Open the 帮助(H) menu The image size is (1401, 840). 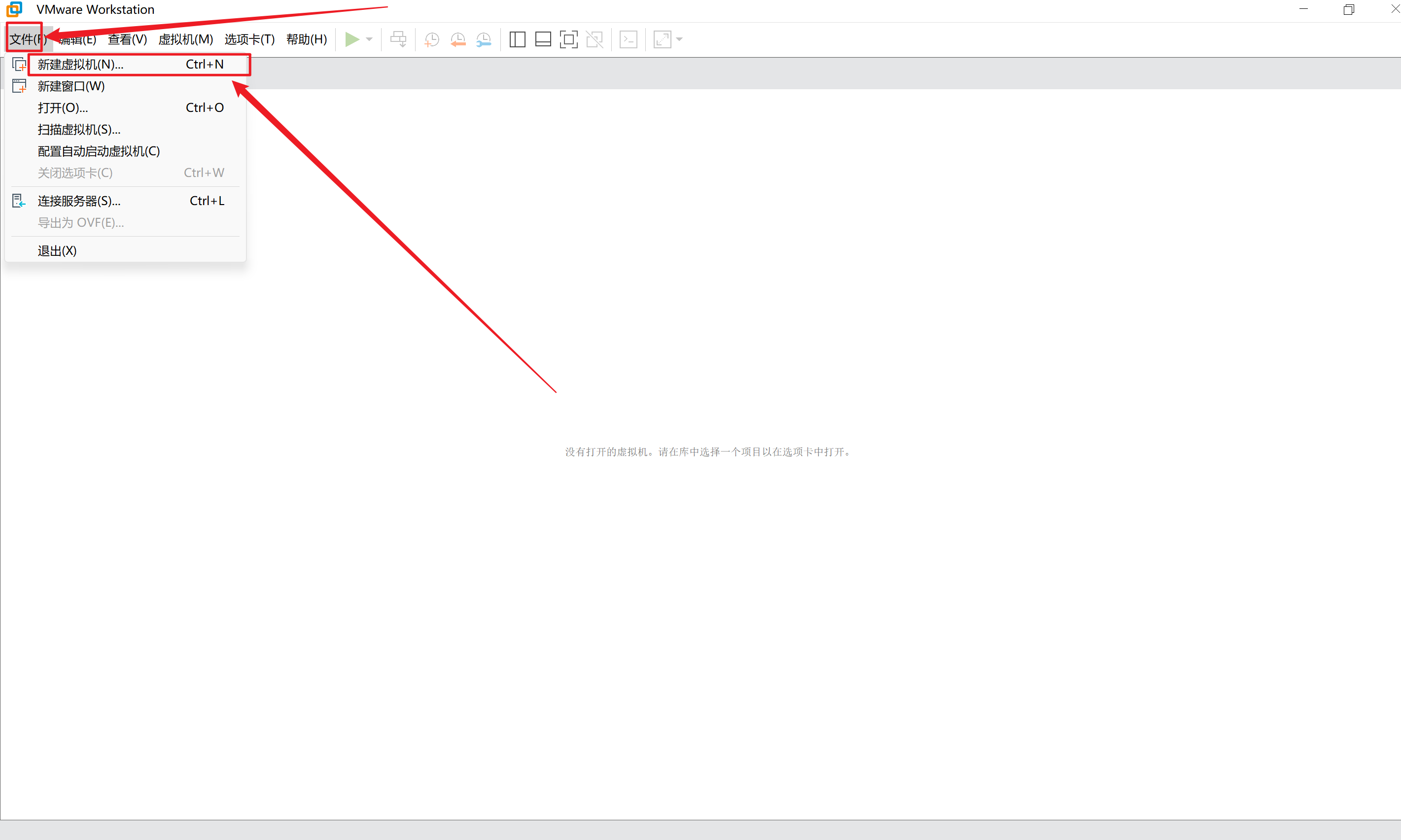306,39
